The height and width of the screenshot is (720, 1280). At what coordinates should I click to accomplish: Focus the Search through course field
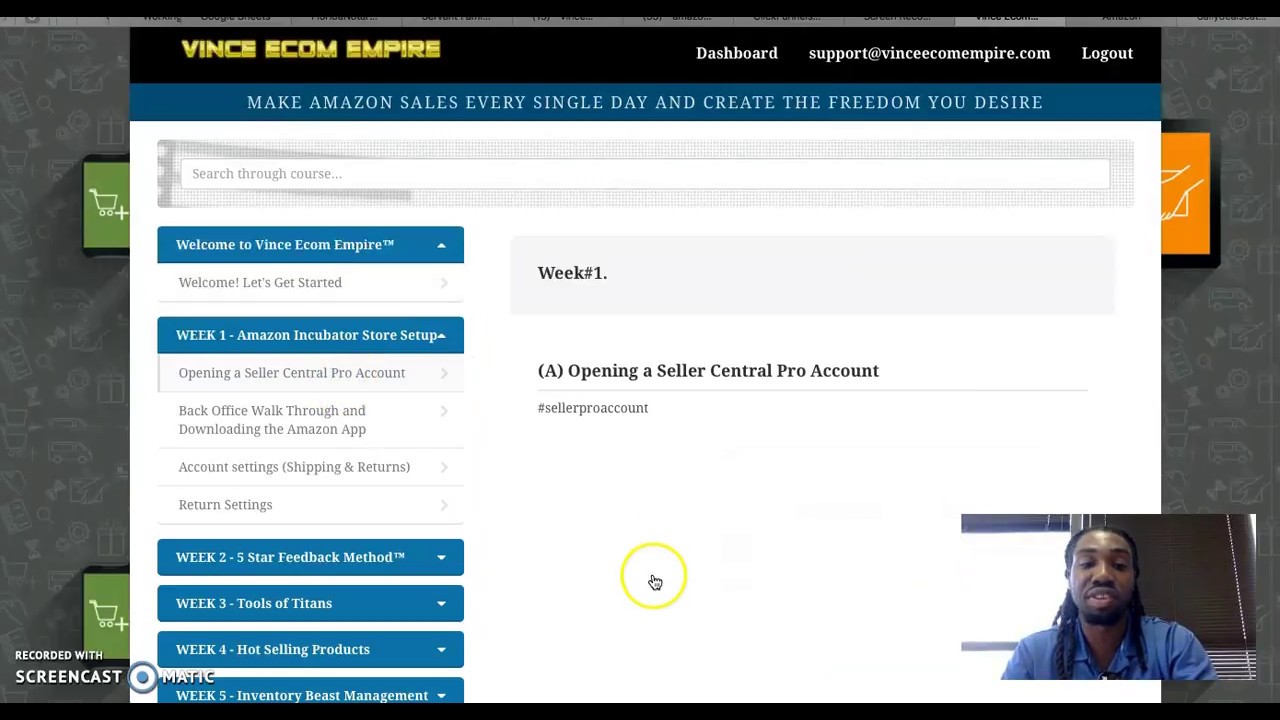(645, 174)
